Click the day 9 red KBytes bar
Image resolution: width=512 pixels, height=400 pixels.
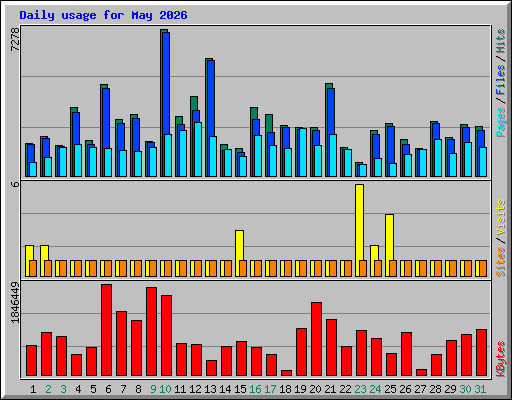(151, 331)
